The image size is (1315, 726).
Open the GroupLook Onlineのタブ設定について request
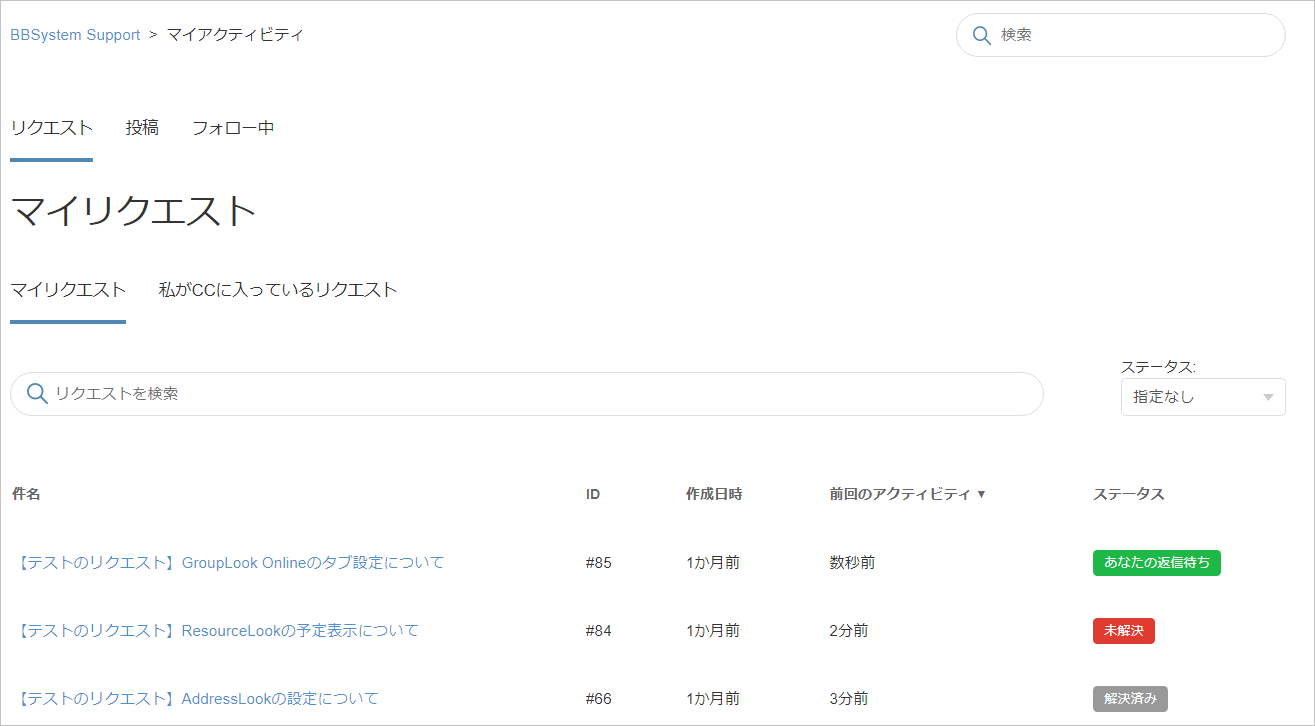coord(228,563)
